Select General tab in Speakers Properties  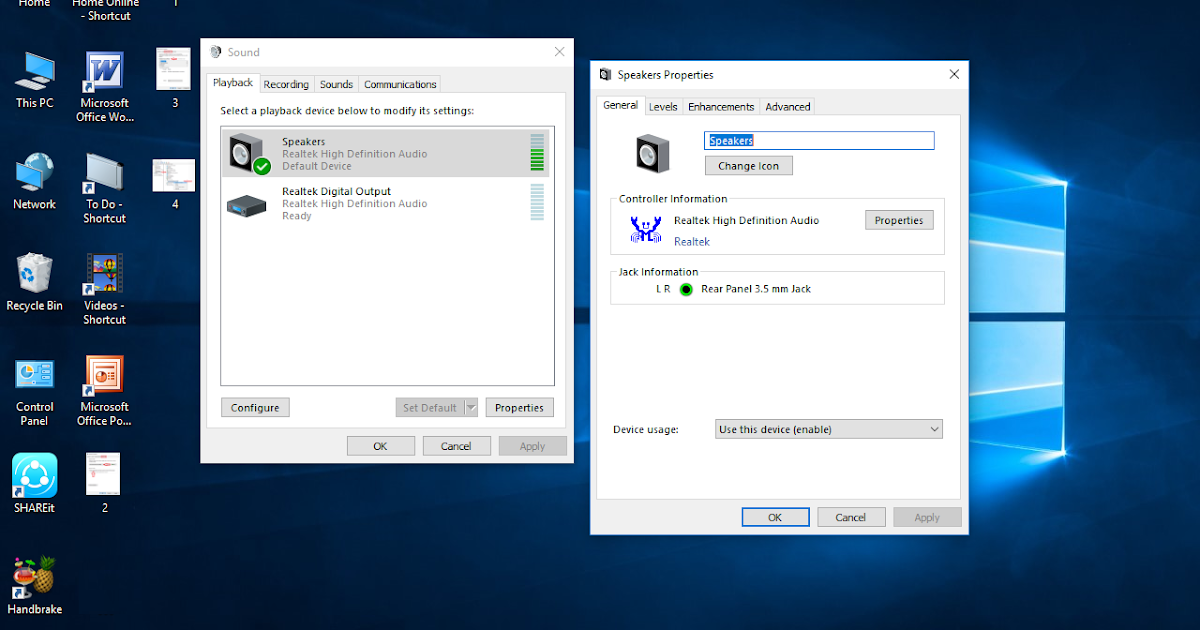(621, 105)
